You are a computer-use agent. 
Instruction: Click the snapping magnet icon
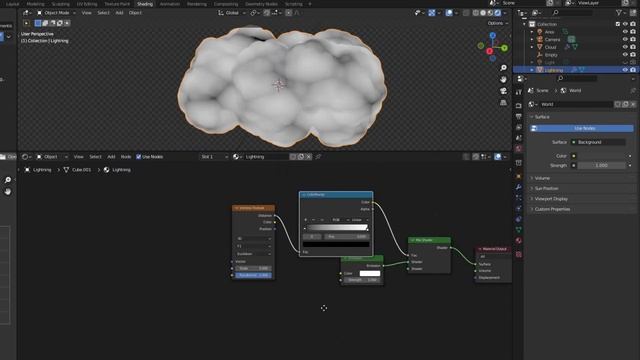point(267,13)
